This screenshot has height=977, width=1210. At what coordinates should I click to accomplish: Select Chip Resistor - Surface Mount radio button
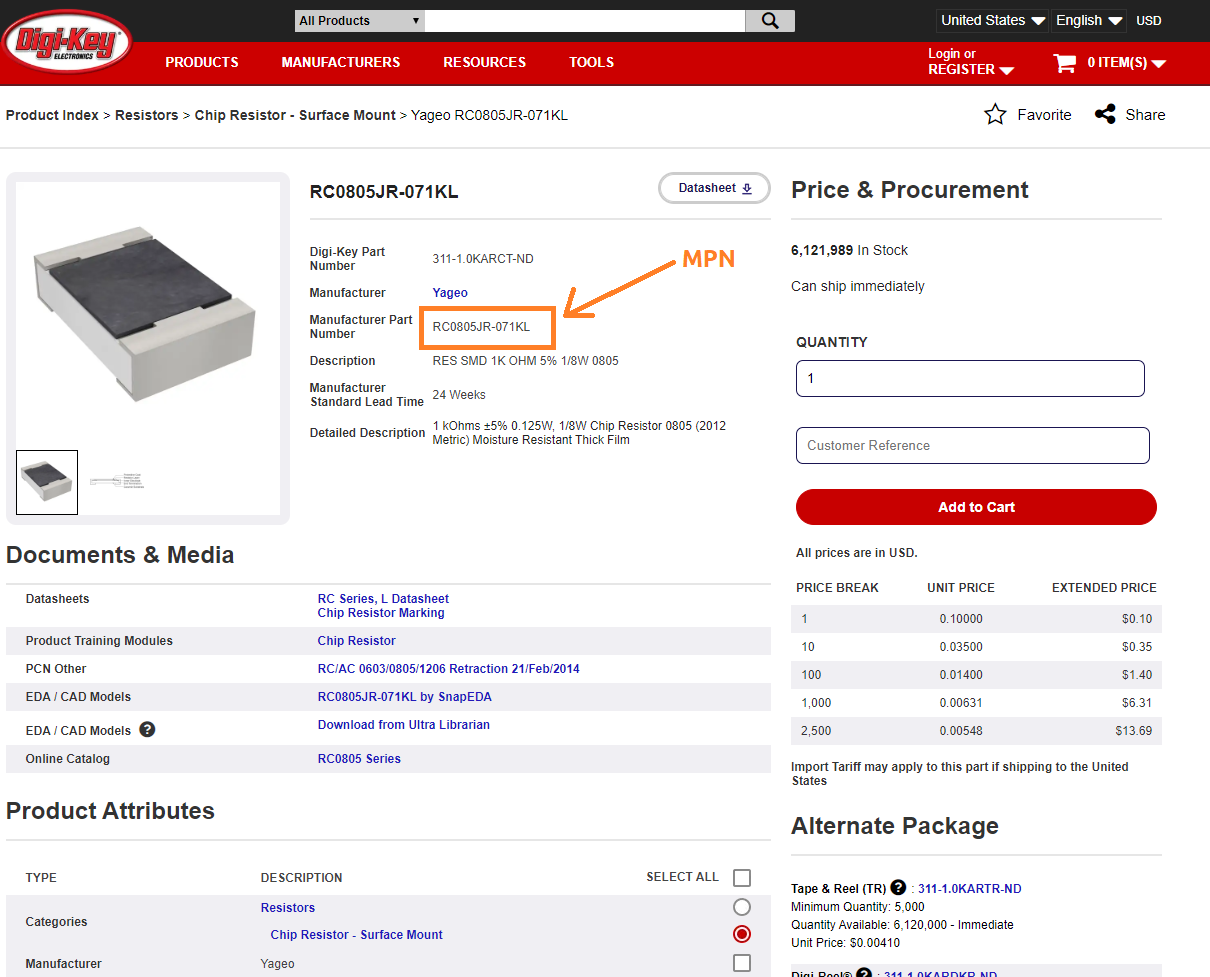tap(742, 934)
